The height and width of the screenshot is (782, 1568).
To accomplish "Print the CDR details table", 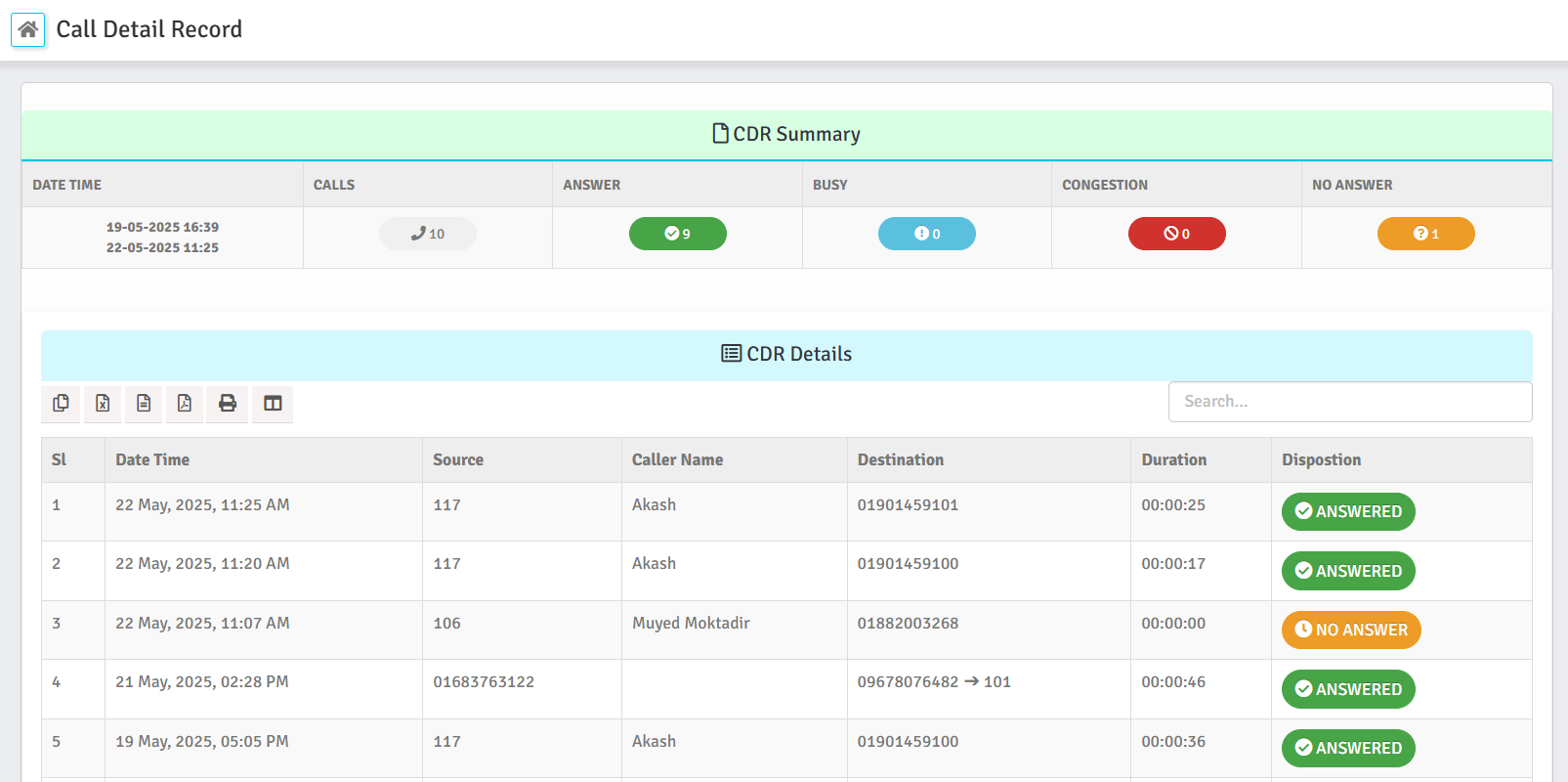I will pyautogui.click(x=227, y=403).
